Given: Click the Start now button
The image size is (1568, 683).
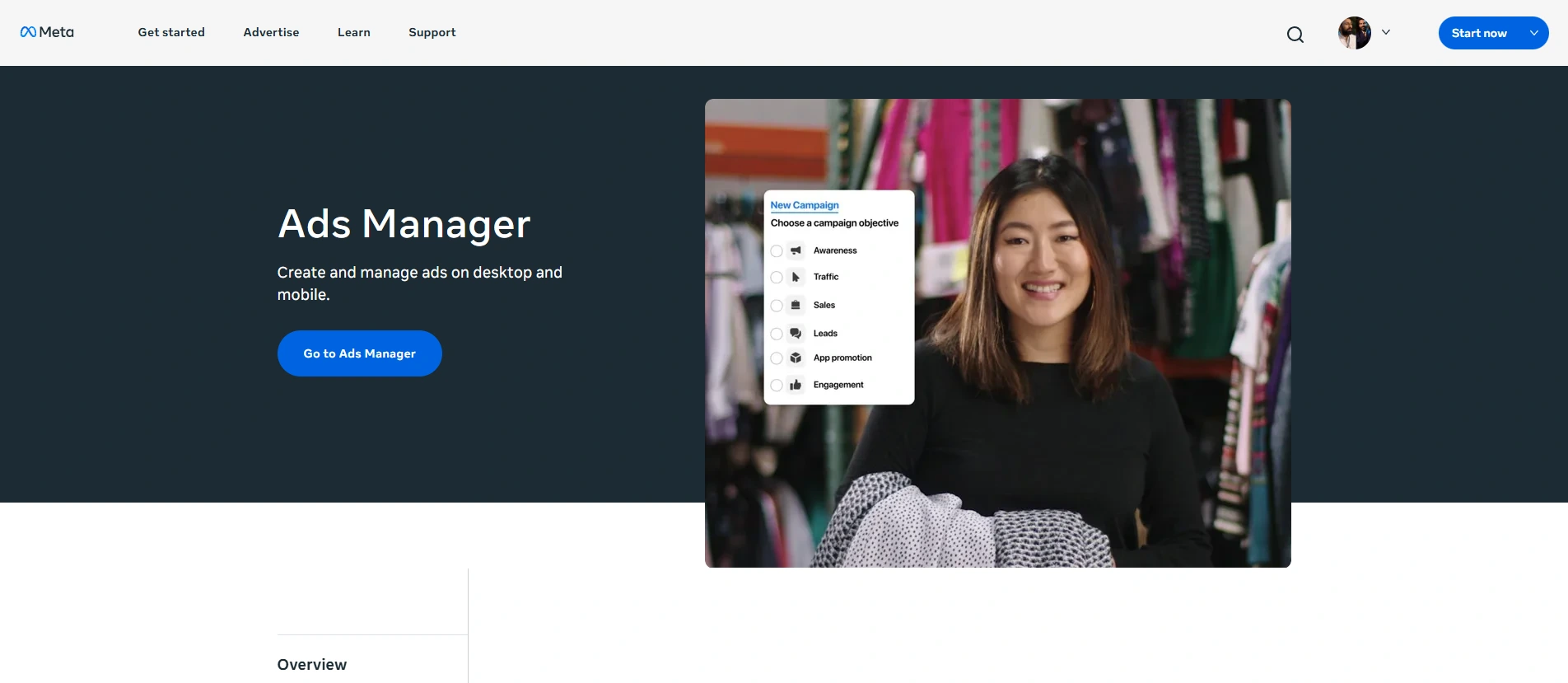Looking at the screenshot, I should click(1479, 33).
